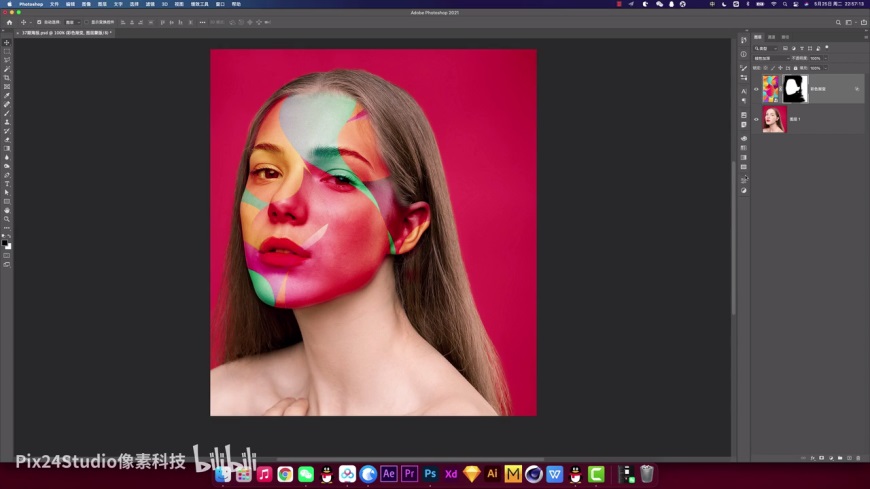Go to the Photoshop Home screen
The height and width of the screenshot is (489, 870).
coord(9,23)
